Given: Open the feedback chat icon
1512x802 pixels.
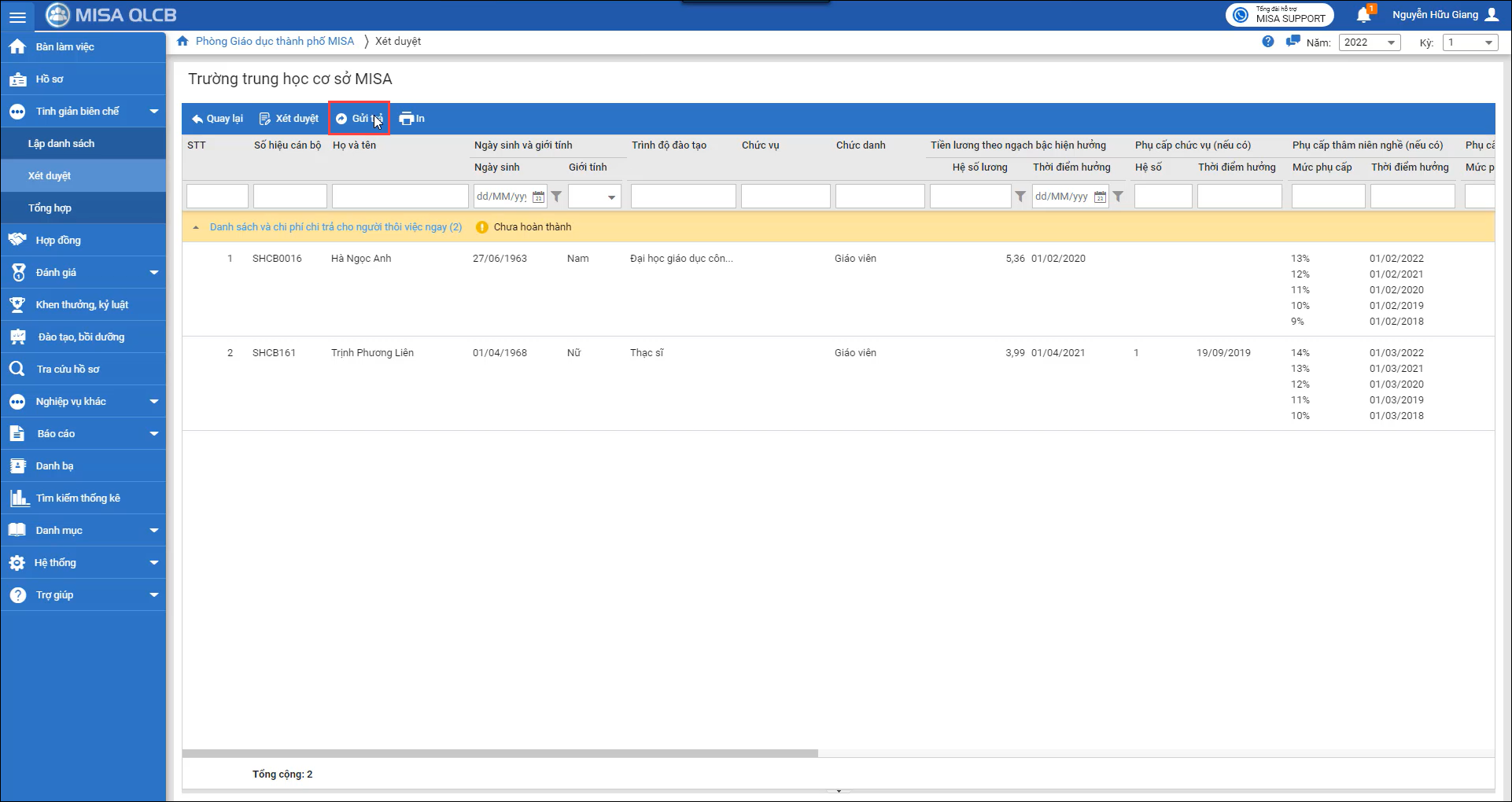Looking at the screenshot, I should [1292, 42].
